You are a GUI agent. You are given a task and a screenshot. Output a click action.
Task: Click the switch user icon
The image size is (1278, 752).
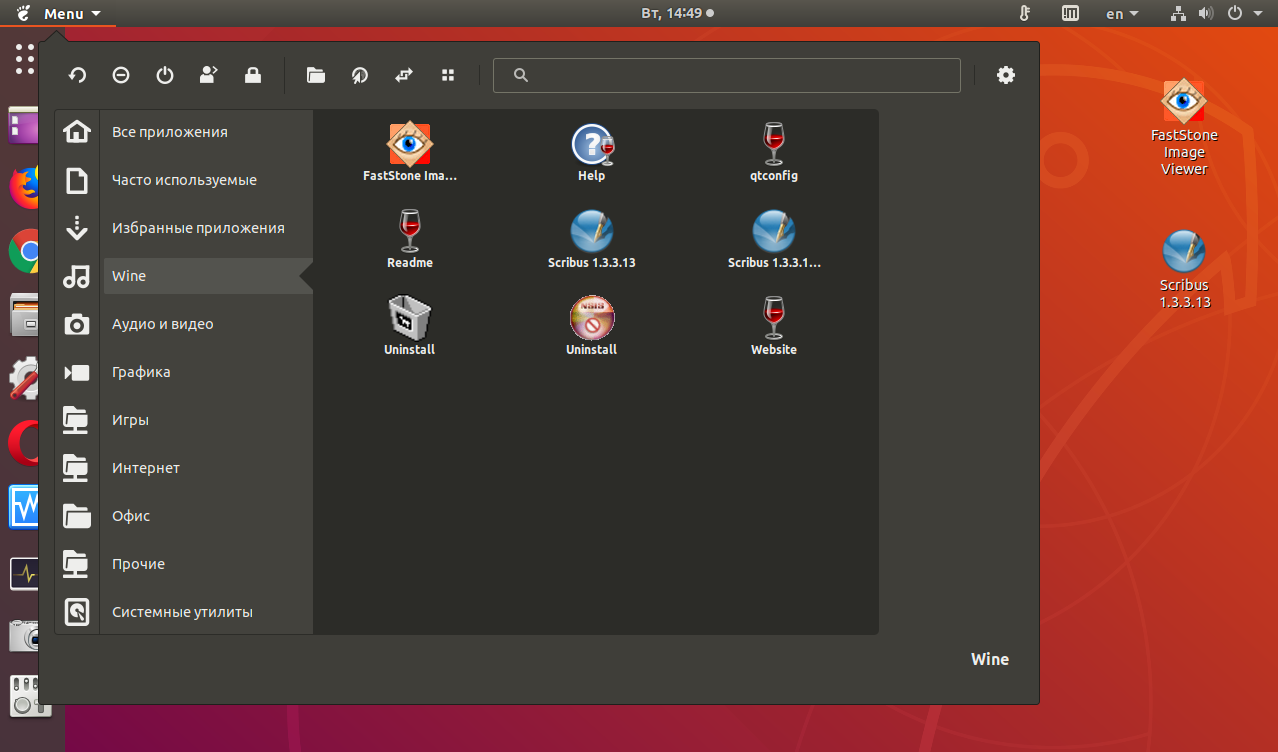(x=209, y=75)
